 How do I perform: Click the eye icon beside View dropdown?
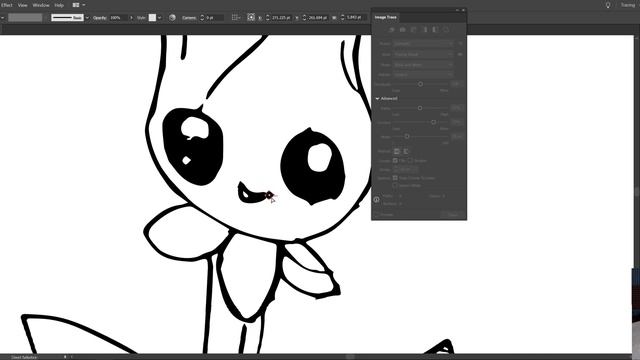coord(460,54)
